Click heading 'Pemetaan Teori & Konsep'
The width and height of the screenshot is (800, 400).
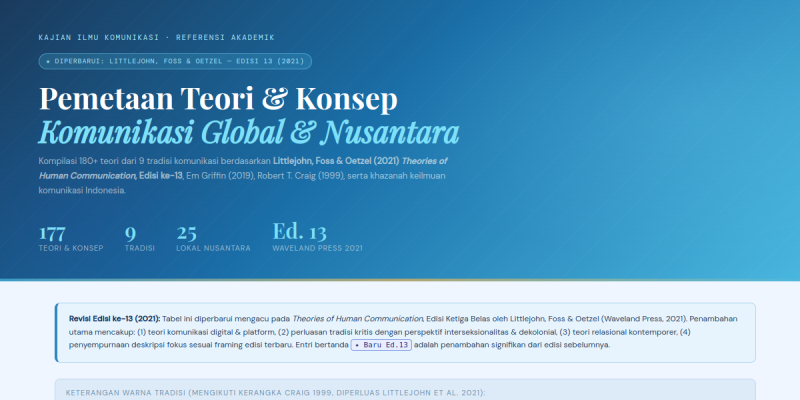[x=218, y=98]
